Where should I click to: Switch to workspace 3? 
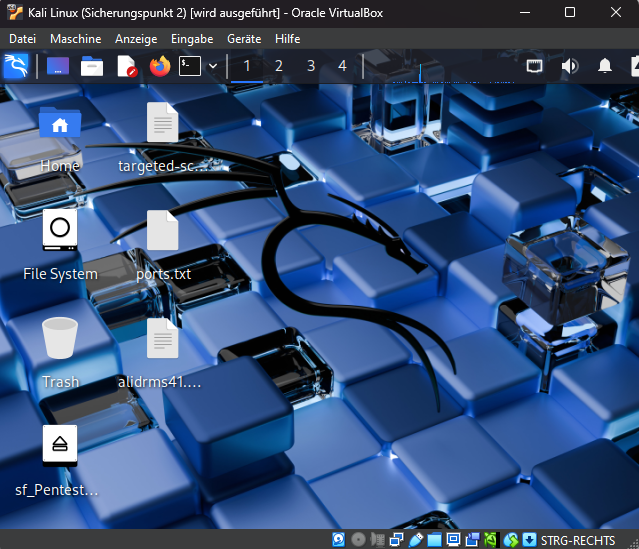310,66
